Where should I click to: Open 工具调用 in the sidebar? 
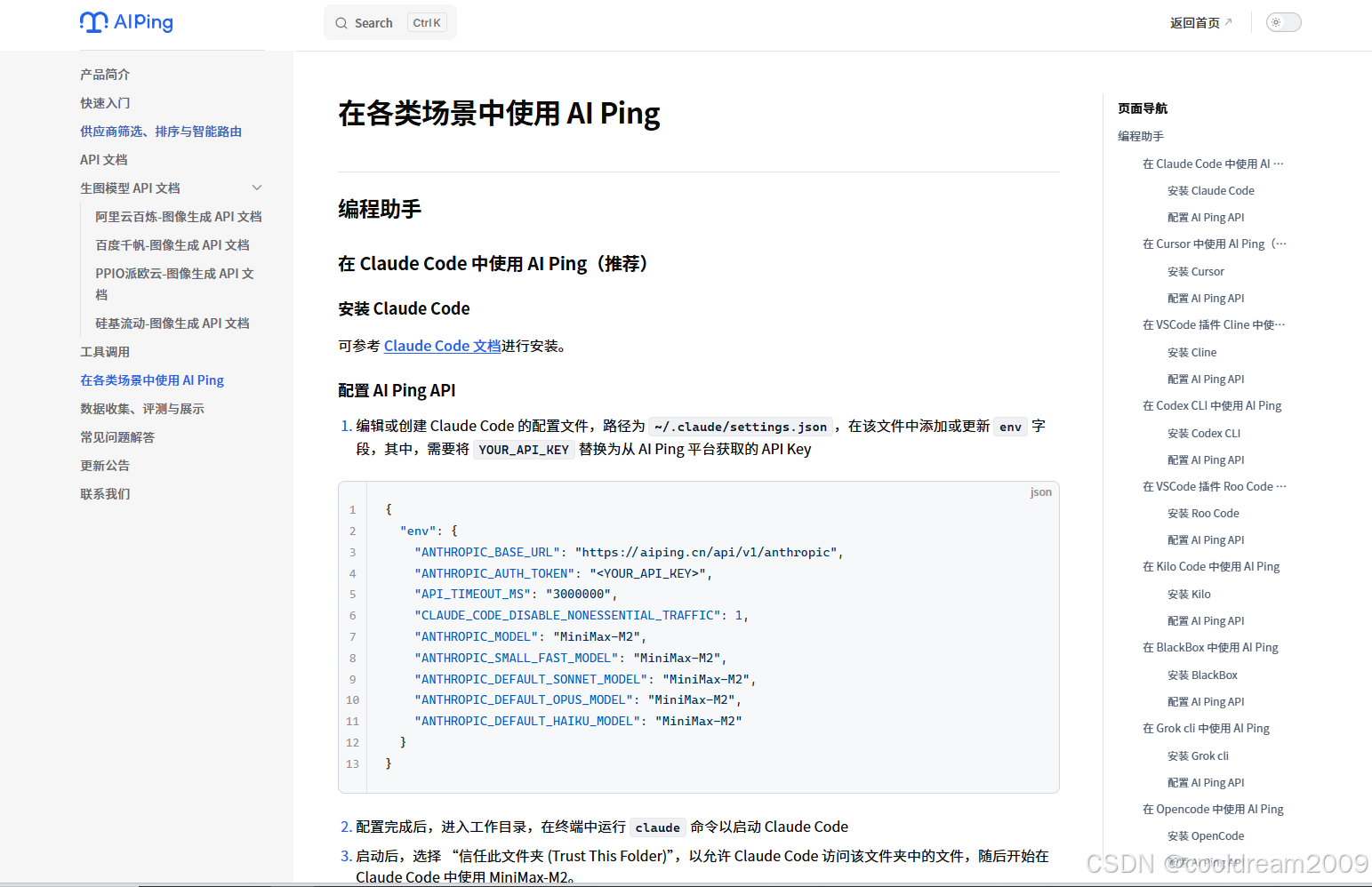tap(105, 352)
